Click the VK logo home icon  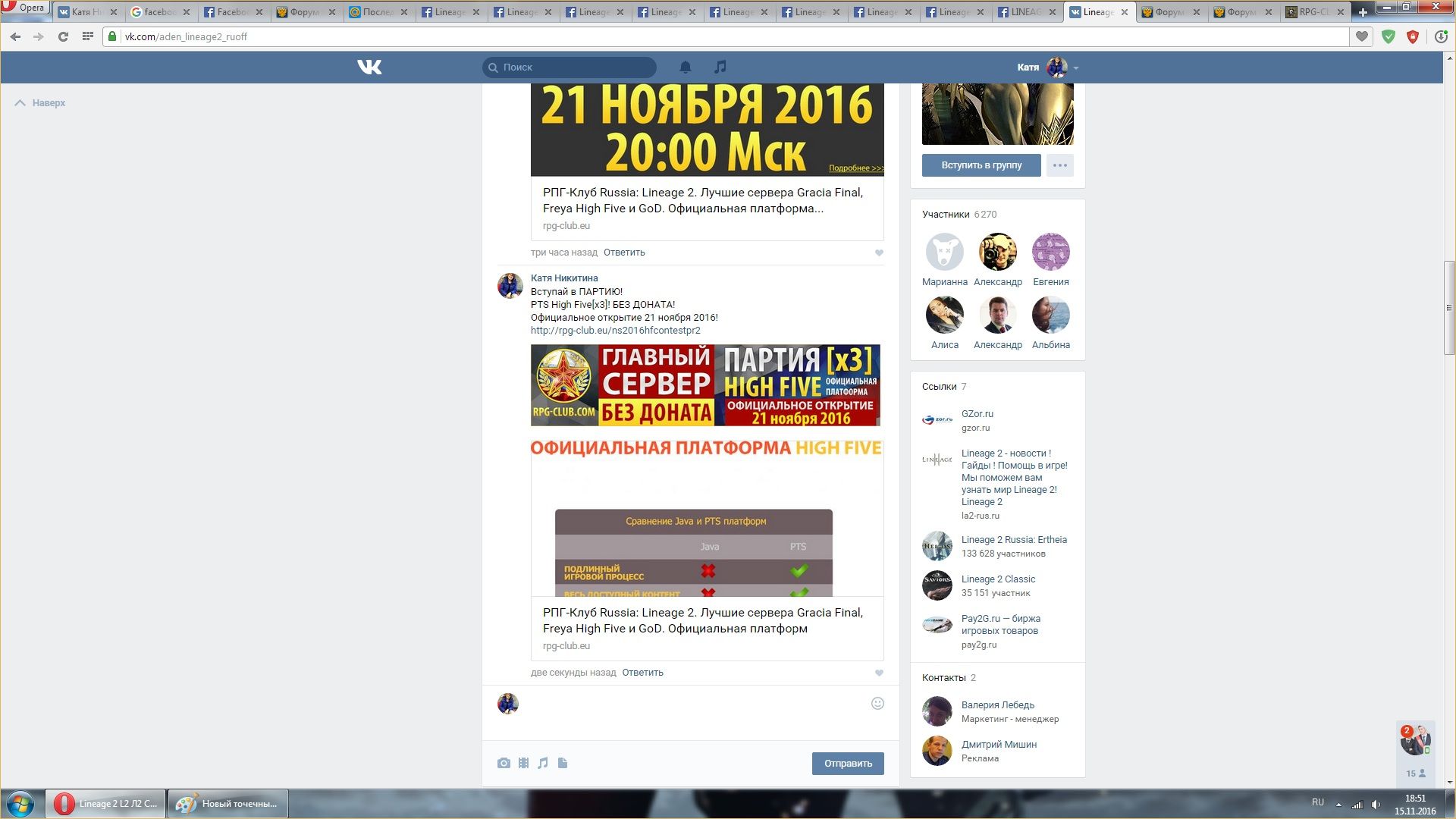pyautogui.click(x=369, y=67)
